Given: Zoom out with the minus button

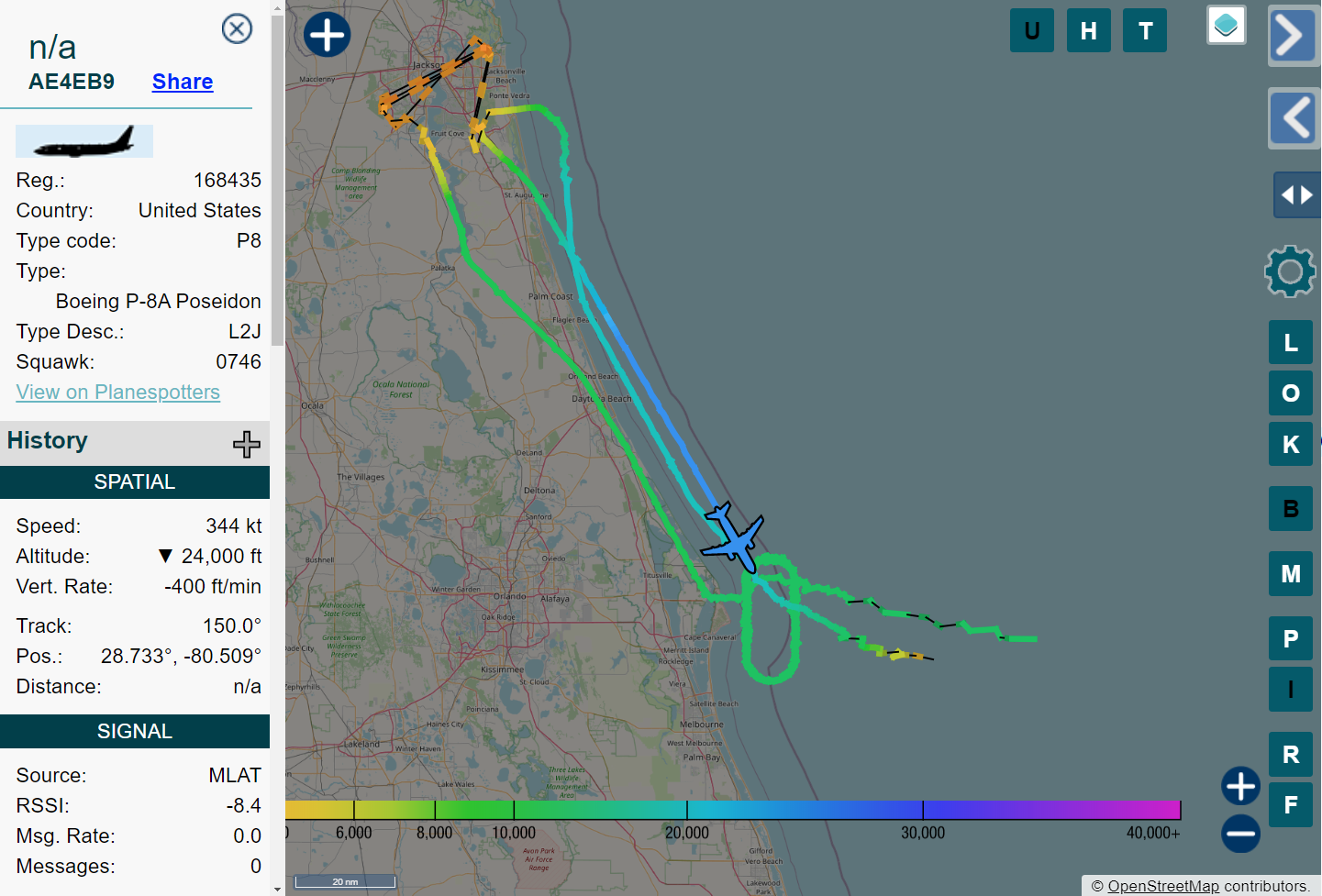Looking at the screenshot, I should pos(1240,834).
